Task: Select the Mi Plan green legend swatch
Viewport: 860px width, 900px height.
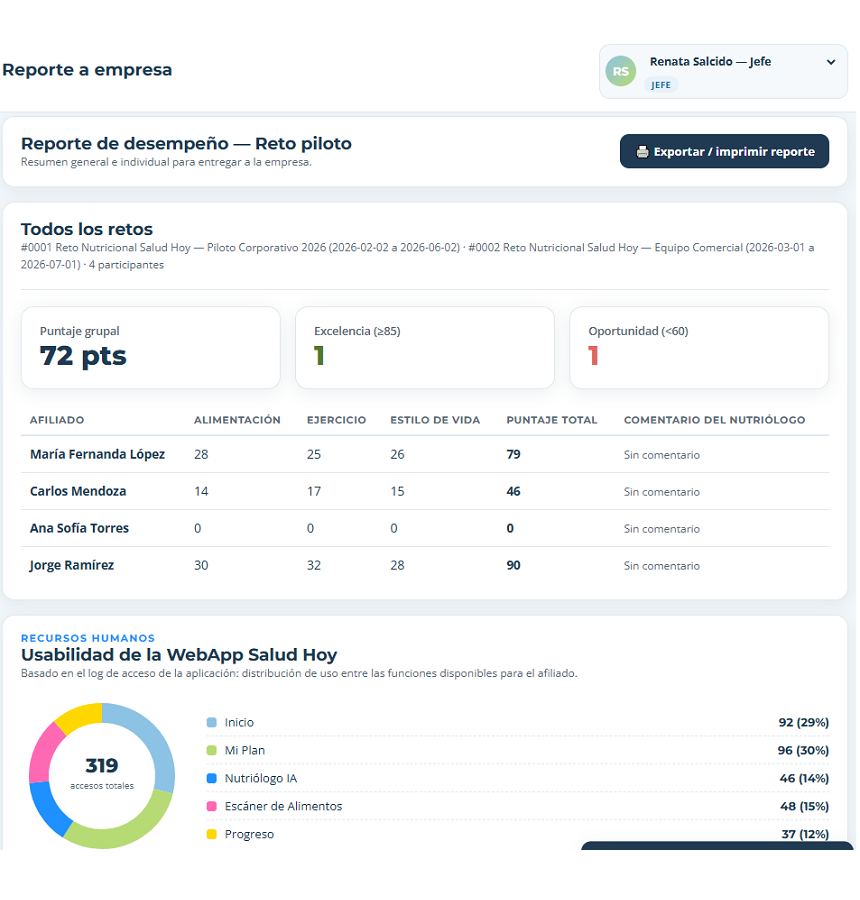Action: (212, 751)
